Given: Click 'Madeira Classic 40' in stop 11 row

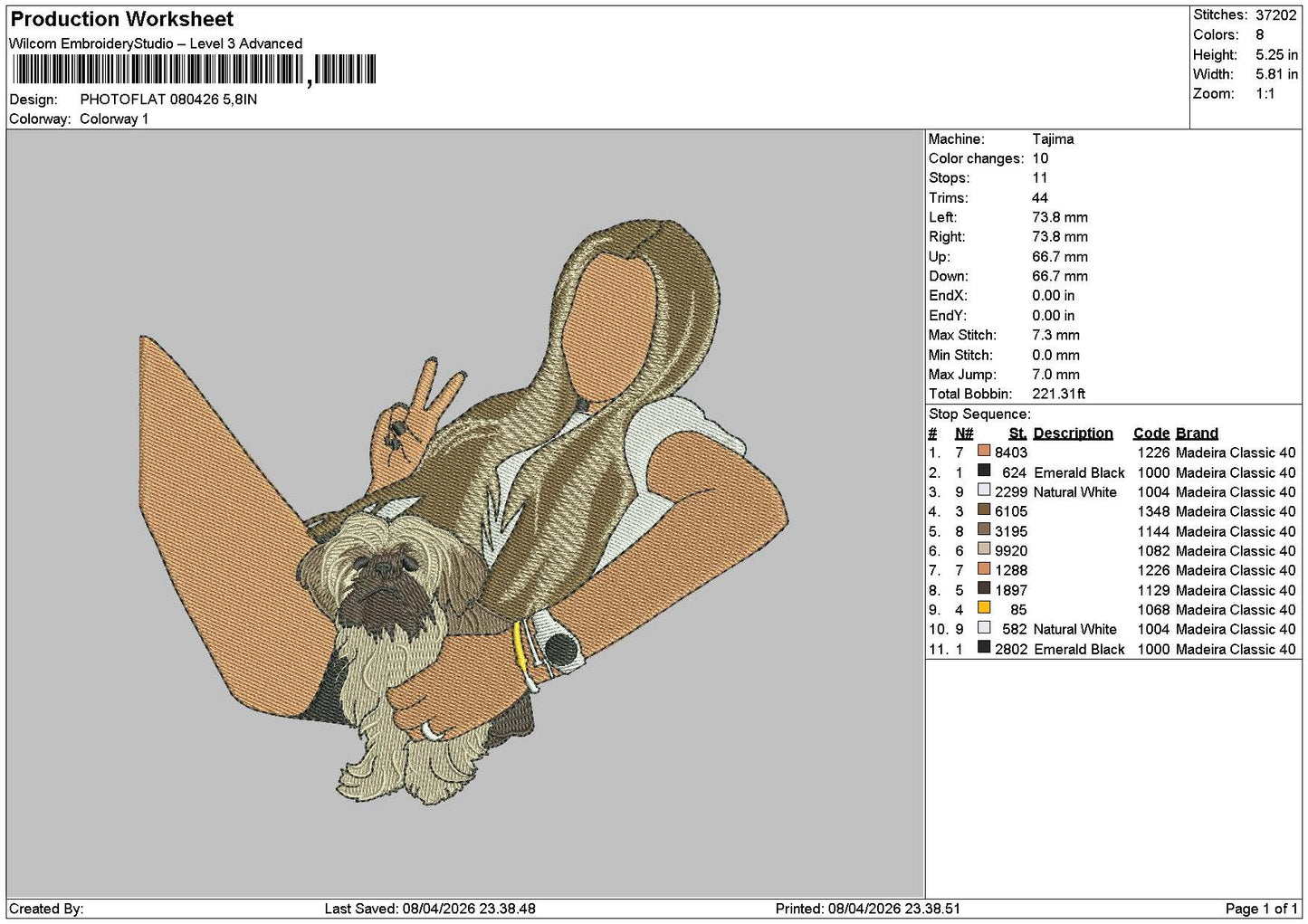Looking at the screenshot, I should click(1236, 649).
